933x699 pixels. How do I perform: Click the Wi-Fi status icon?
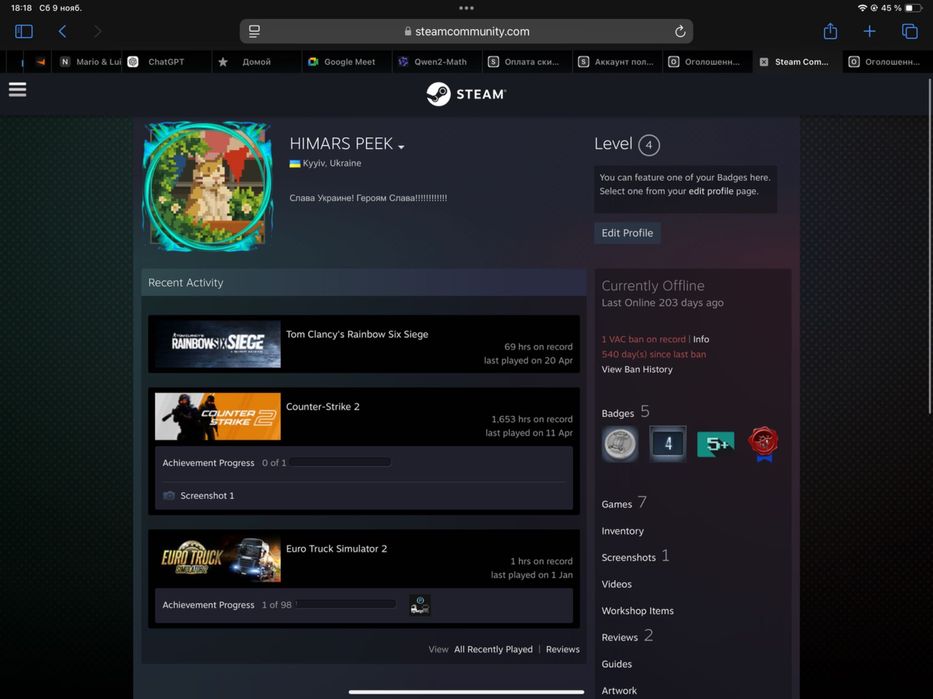pos(862,8)
